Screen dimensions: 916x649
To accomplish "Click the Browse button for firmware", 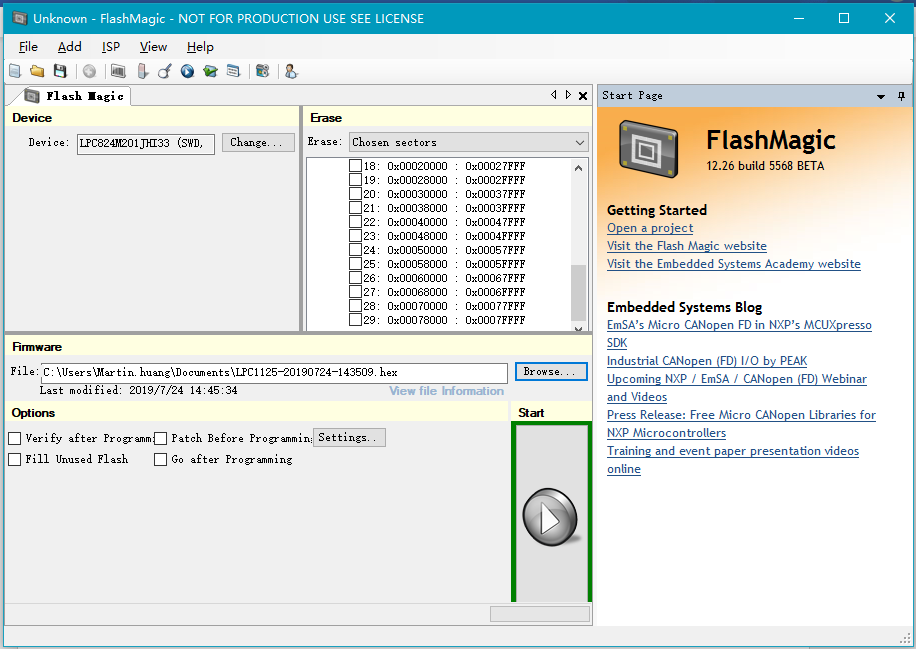I will click(550, 371).
